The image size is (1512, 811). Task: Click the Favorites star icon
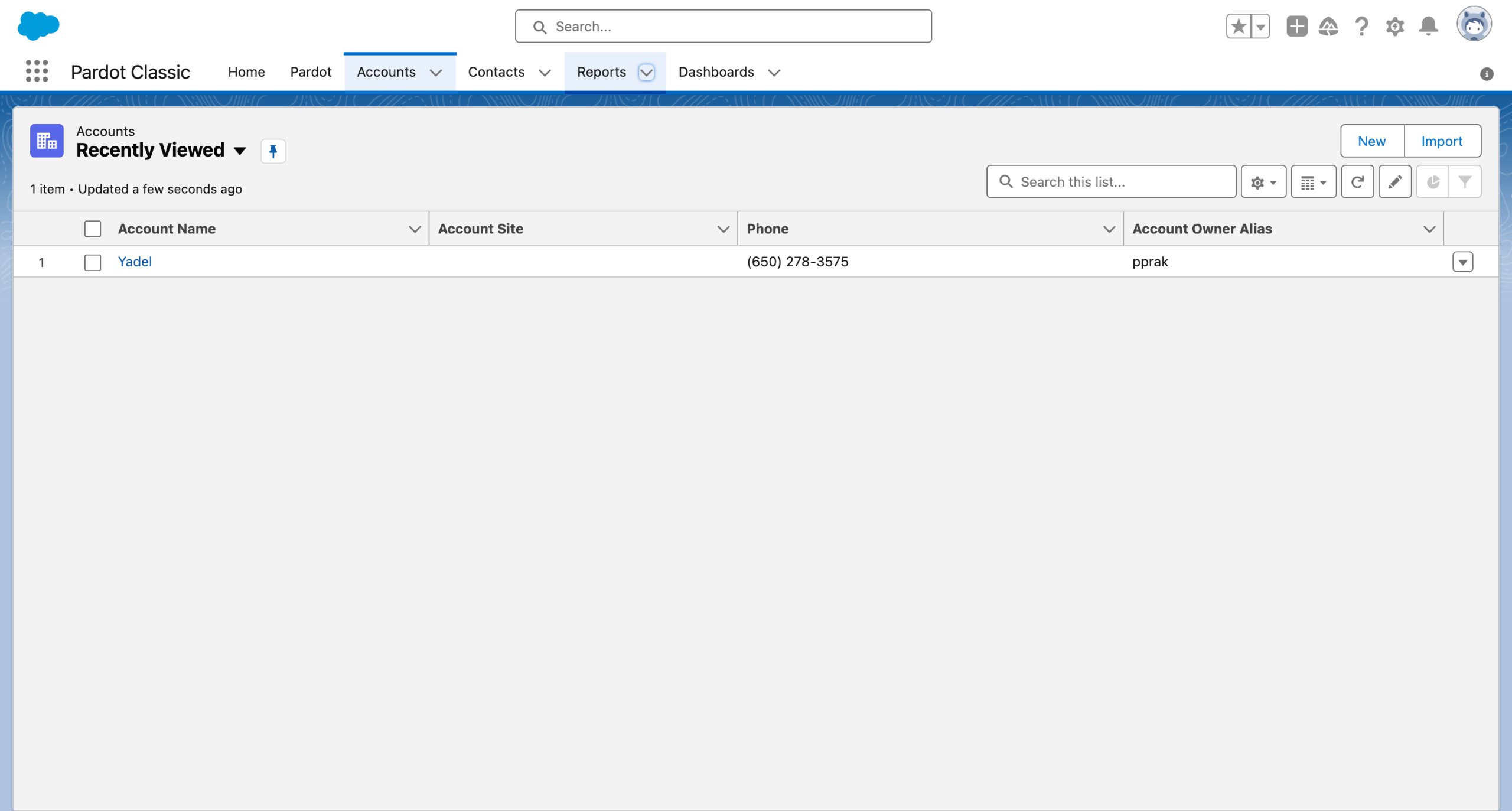coord(1239,27)
